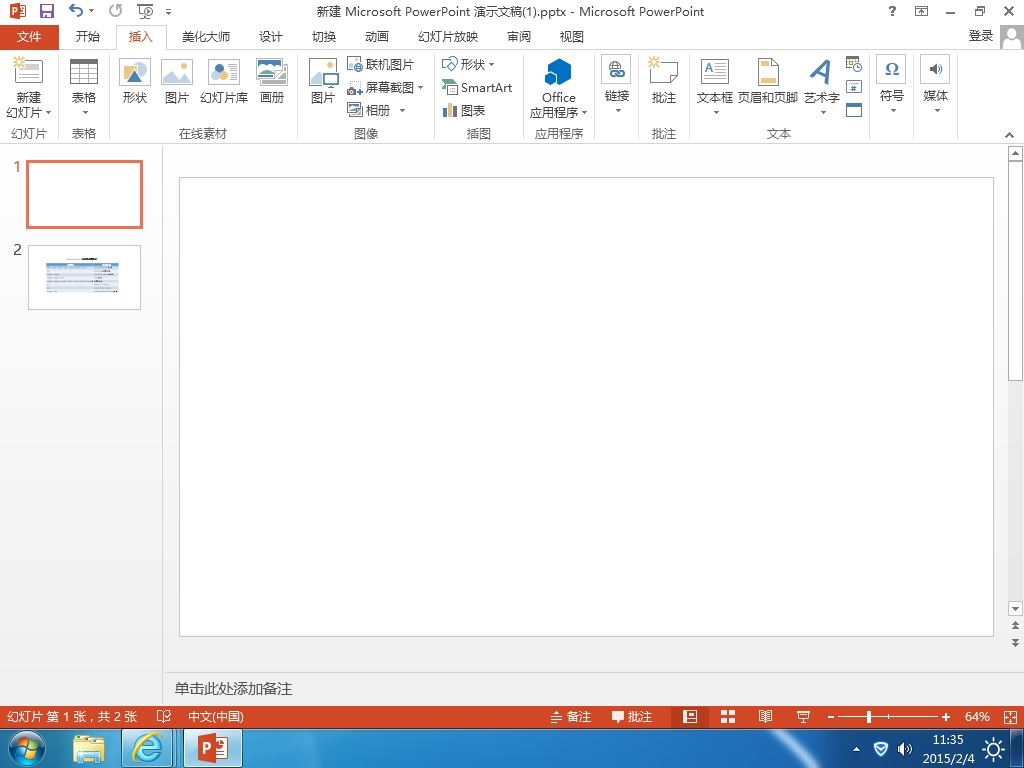Insert date and time icon
The height and width of the screenshot is (768, 1024).
[854, 63]
